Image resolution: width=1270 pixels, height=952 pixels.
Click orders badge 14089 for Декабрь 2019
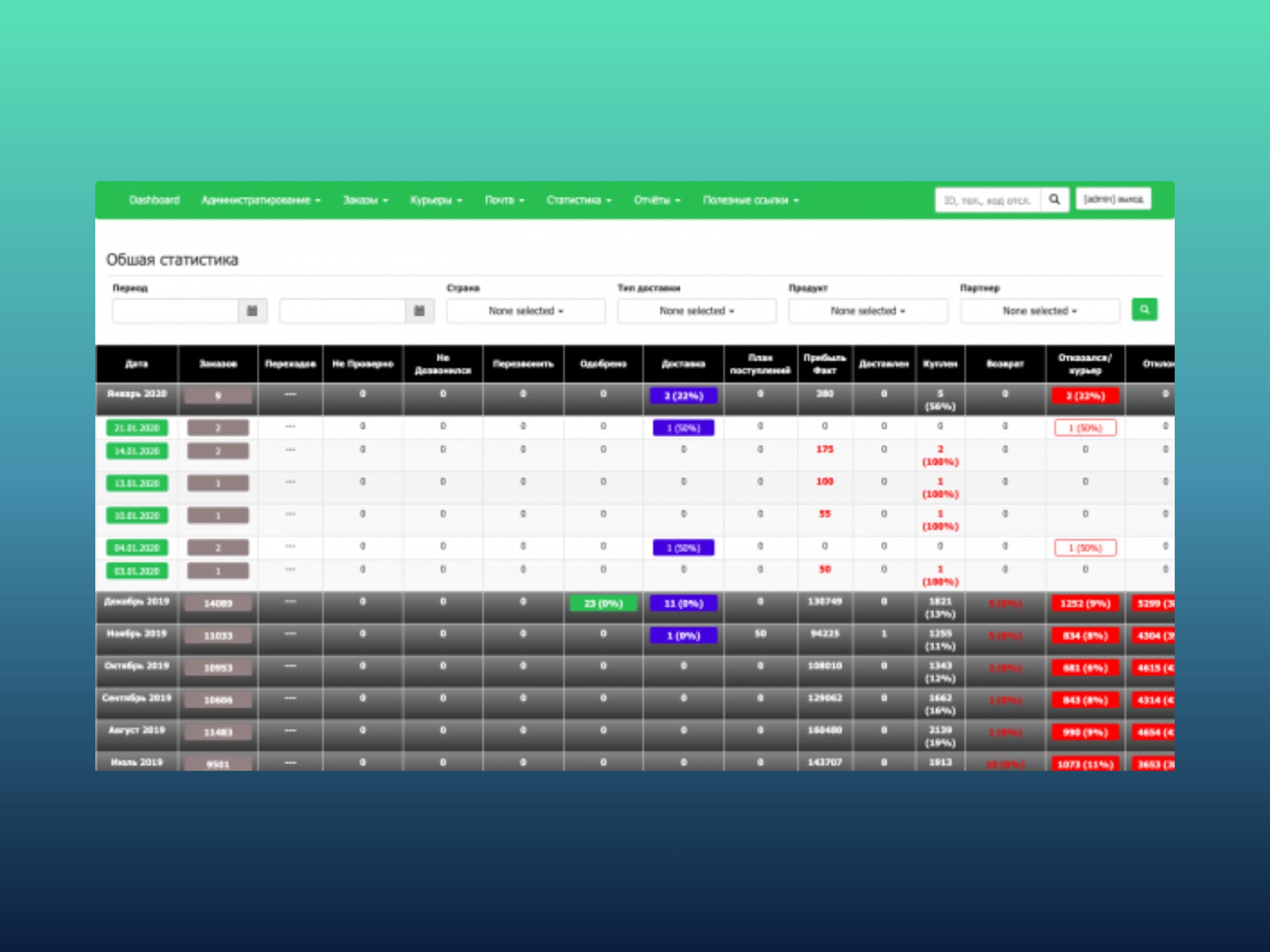218,604
